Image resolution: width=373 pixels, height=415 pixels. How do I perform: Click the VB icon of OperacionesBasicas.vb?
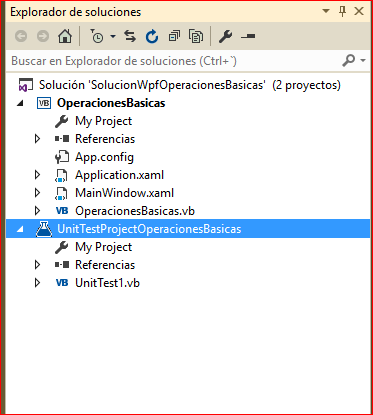pyautogui.click(x=62, y=211)
